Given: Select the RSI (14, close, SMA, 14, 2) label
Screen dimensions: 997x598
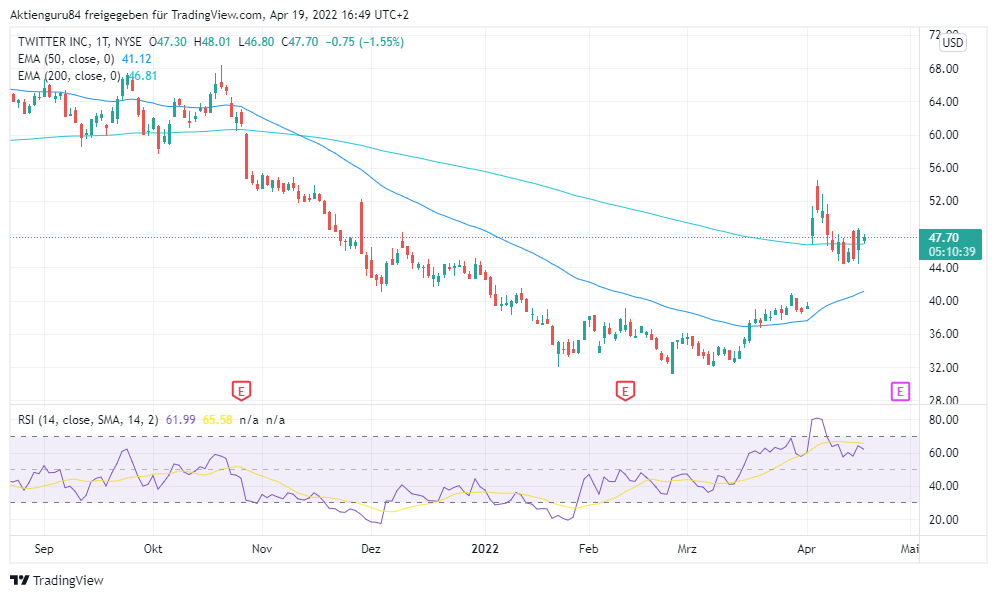Looking at the screenshot, I should pyautogui.click(x=88, y=420).
